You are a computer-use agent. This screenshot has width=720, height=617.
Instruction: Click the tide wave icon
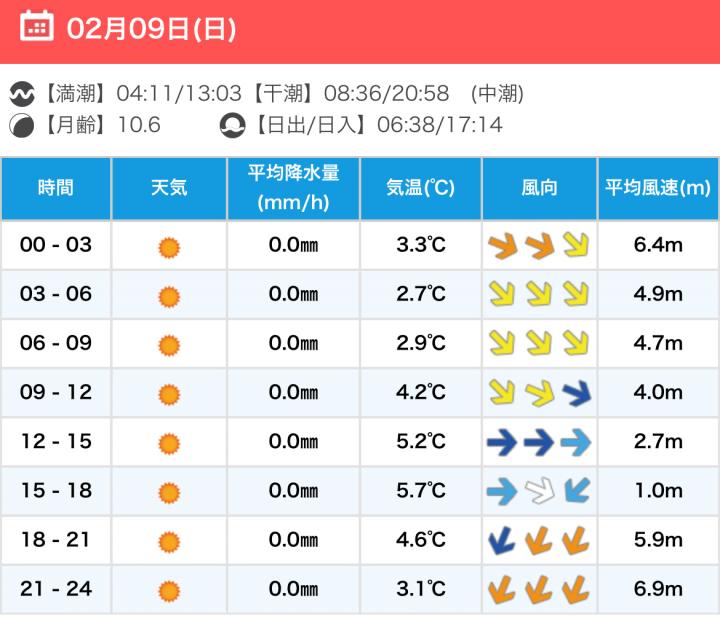pyautogui.click(x=22, y=94)
